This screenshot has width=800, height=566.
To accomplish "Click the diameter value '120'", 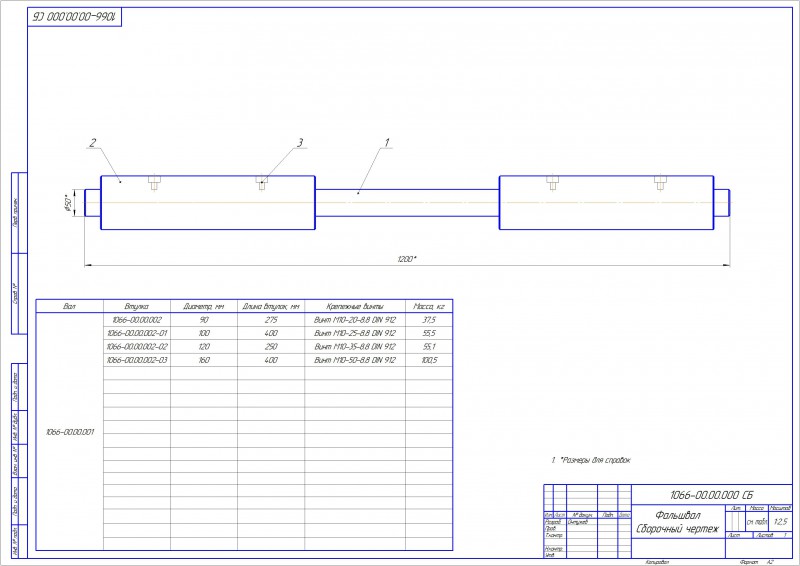I will [x=204, y=346].
